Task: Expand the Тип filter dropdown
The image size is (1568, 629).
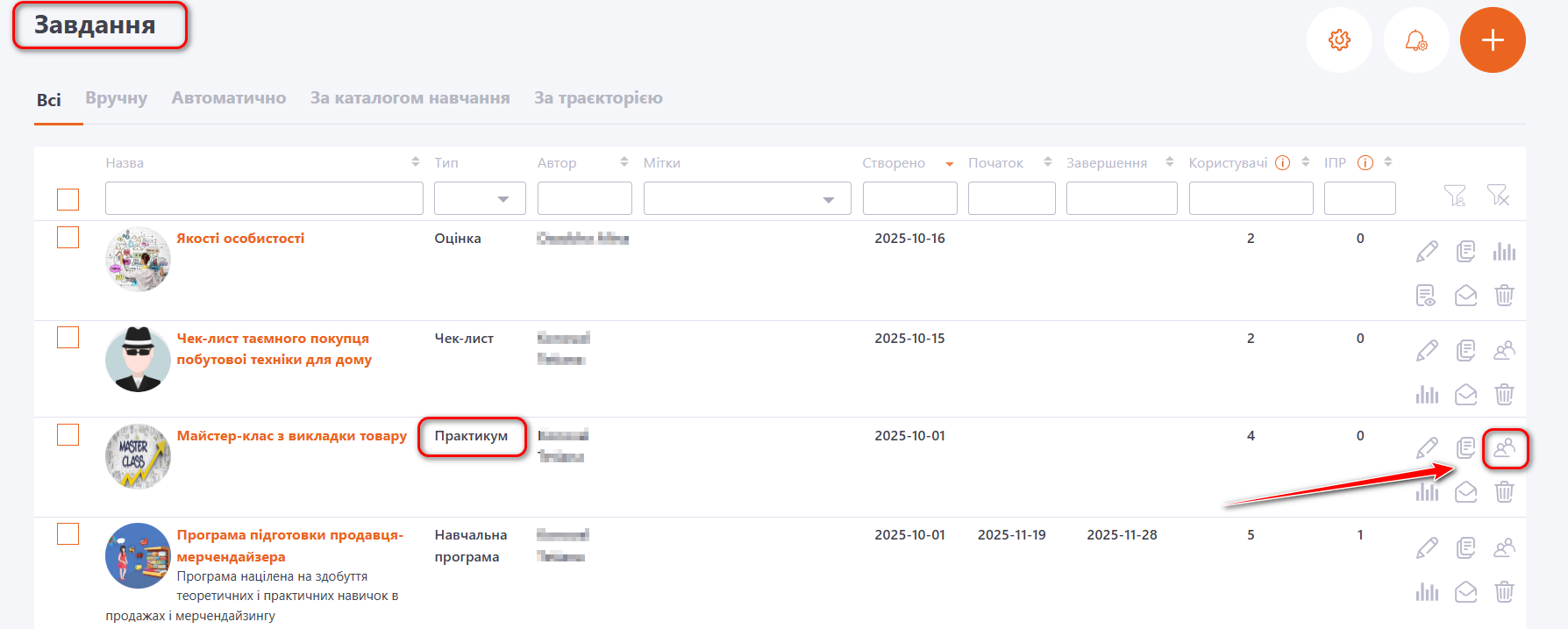Action: coord(502,199)
